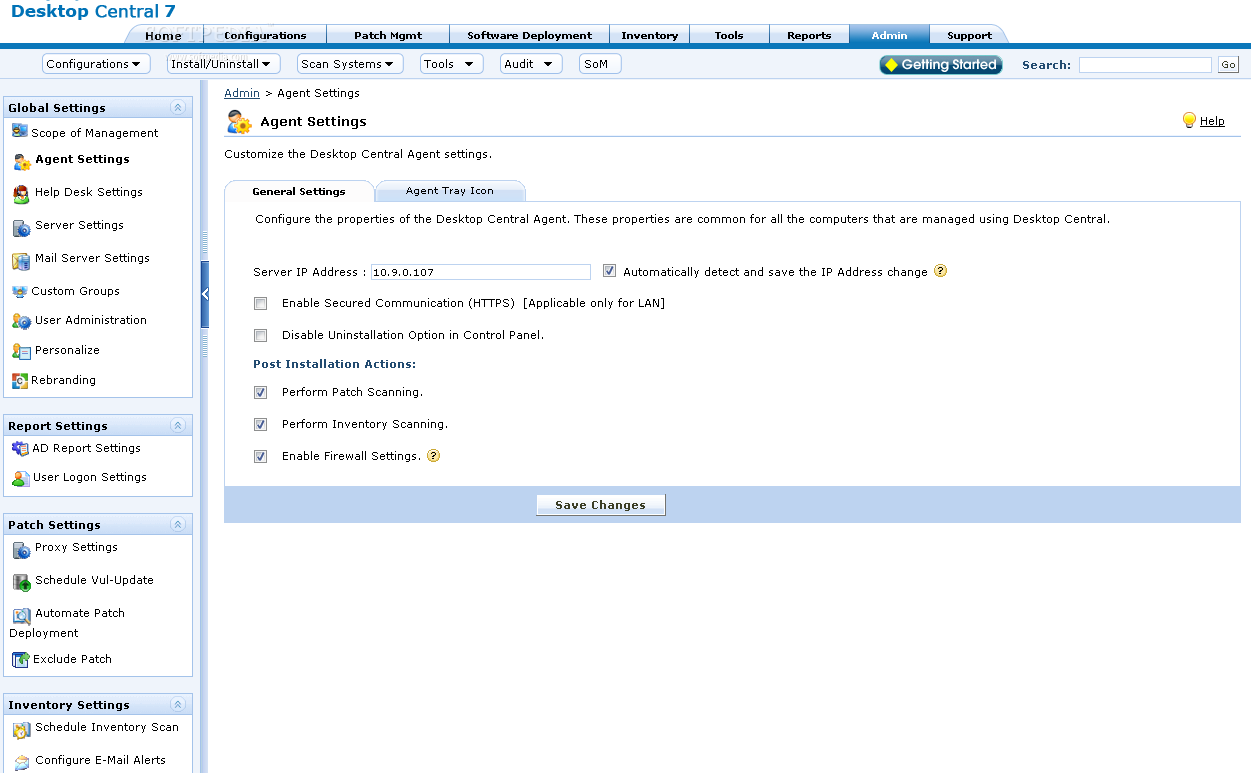Screen dimensions: 1251x773
Task: Collapse the Report Settings panel
Action: (x=178, y=426)
